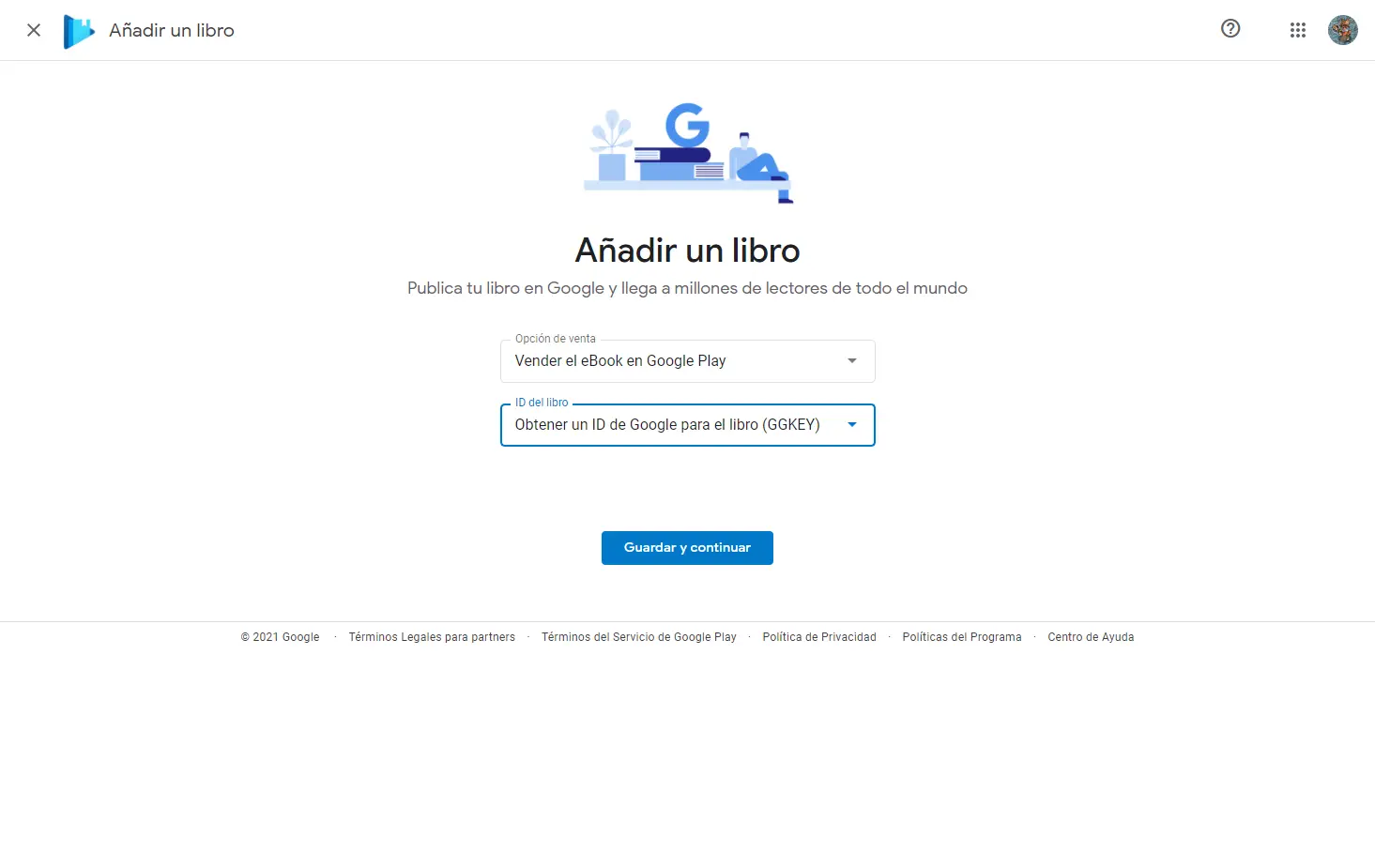
Task: Open Política de Privacidad link
Action: coord(819,637)
